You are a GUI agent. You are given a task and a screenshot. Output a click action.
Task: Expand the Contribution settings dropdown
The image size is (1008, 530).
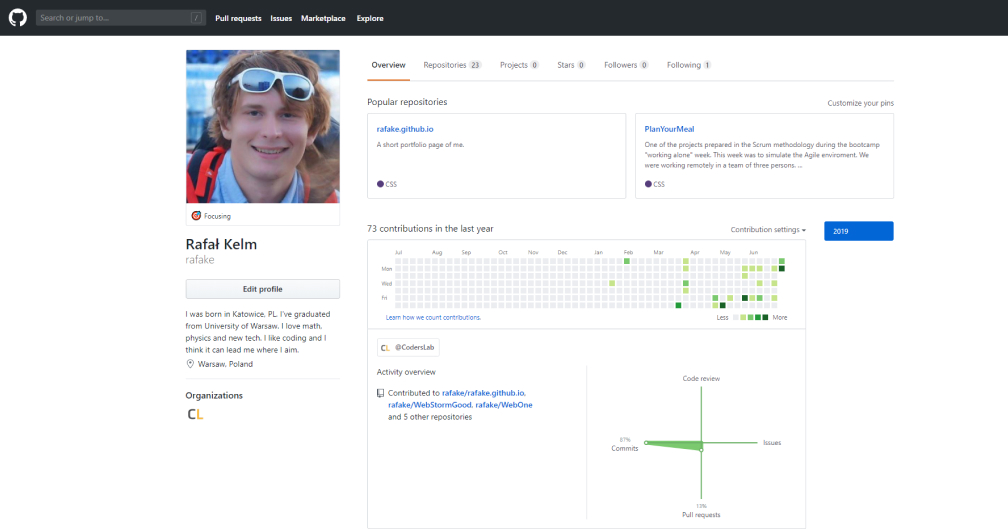[768, 230]
